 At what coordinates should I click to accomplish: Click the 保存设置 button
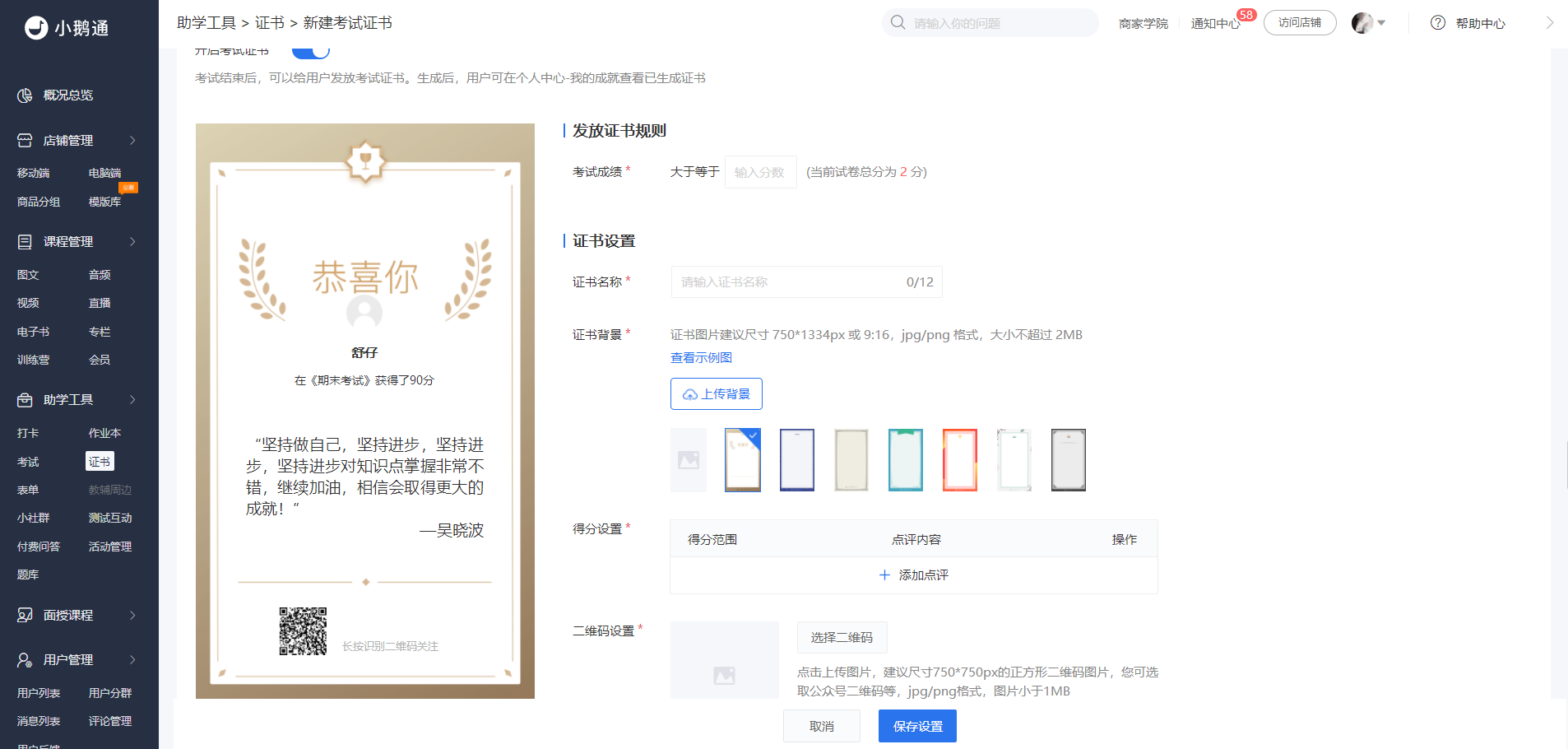(917, 726)
